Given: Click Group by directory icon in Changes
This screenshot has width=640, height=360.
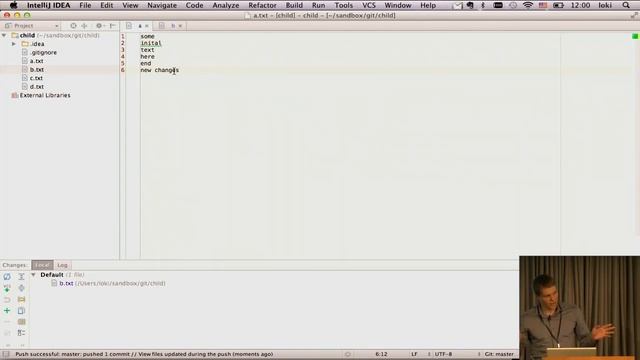Looking at the screenshot, I should (21, 333).
